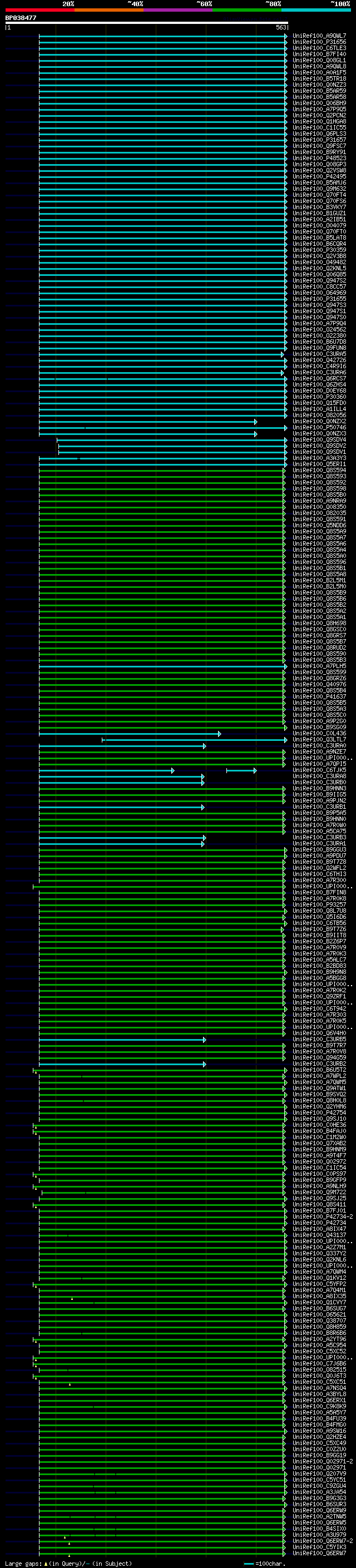Viewport: 356px width, 1568px height.
Task: Select the UniRef100_Q08GL1 entry
Action: coord(319,60)
